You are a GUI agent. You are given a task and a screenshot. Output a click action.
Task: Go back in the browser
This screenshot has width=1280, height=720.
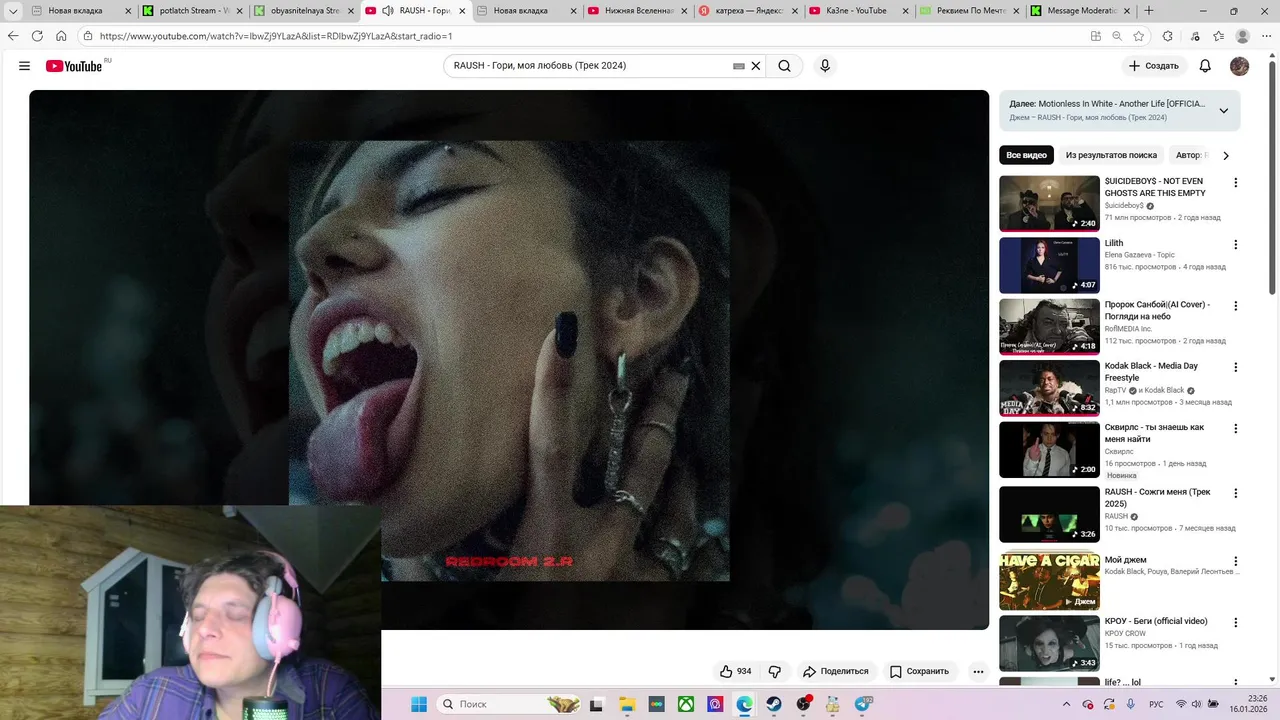(13, 36)
